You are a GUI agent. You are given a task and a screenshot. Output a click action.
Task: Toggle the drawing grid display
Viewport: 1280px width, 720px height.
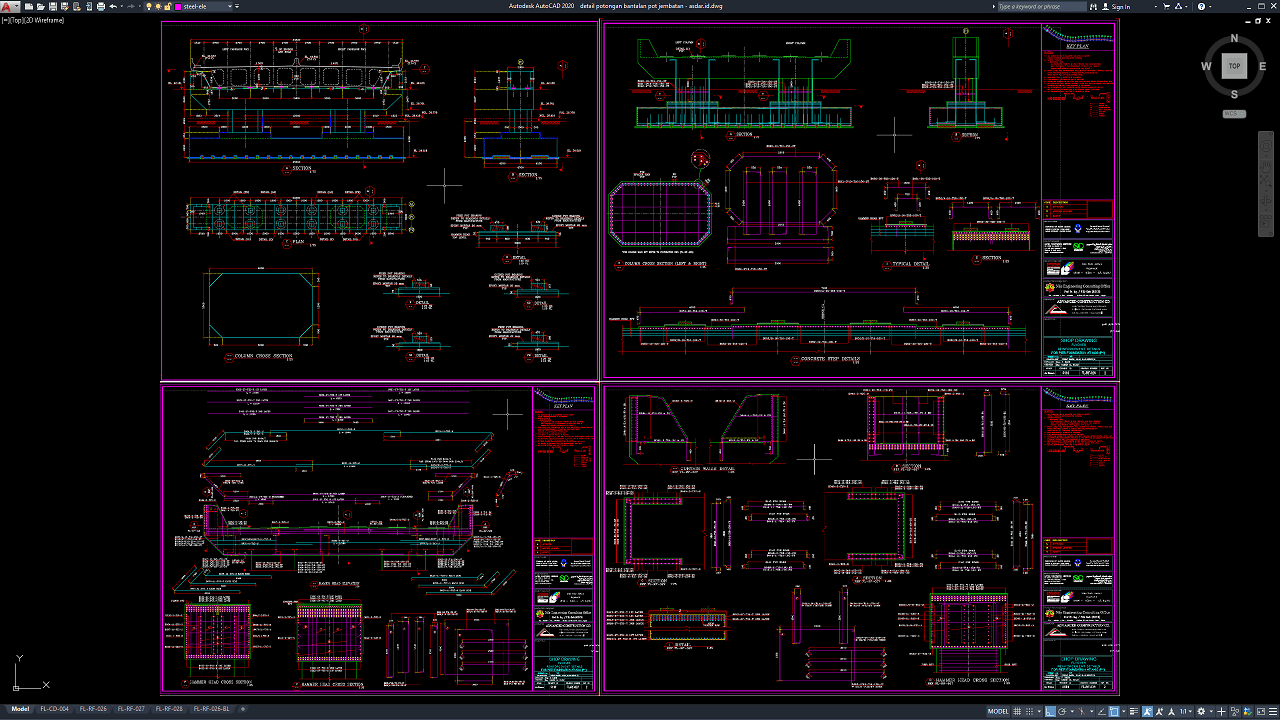coord(1017,711)
